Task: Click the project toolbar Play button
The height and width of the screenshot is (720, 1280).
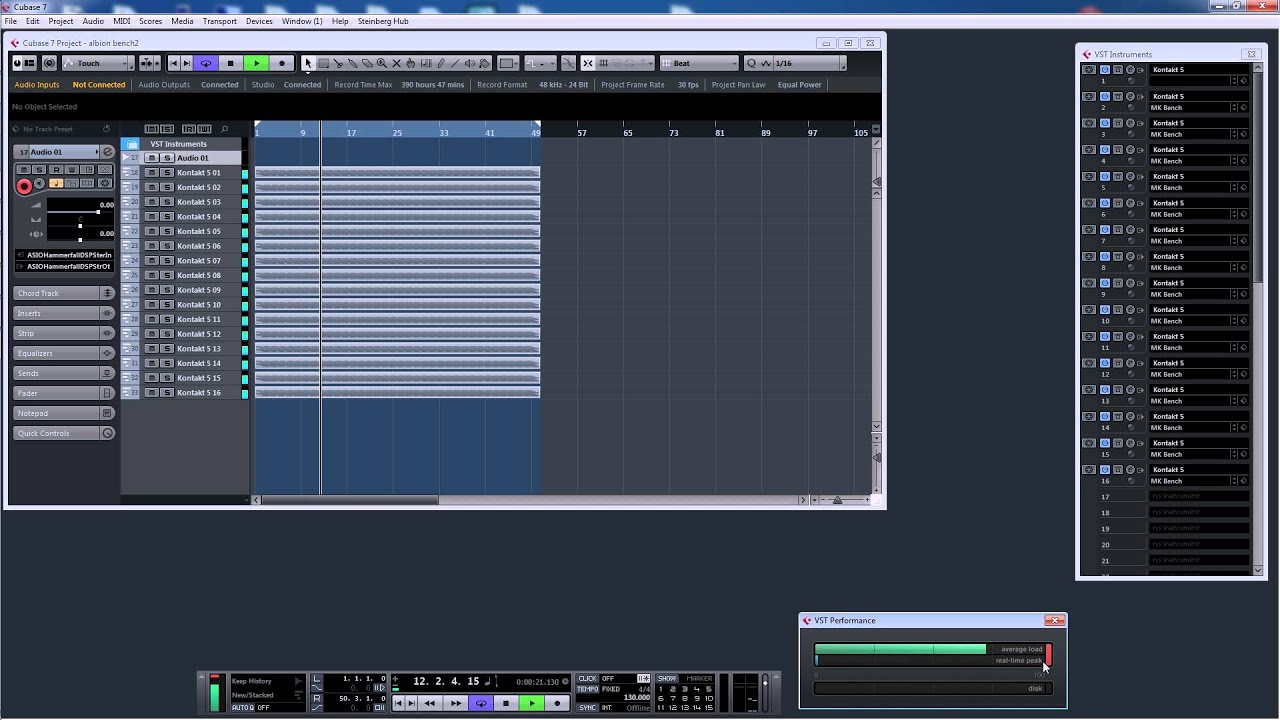Action: click(256, 63)
